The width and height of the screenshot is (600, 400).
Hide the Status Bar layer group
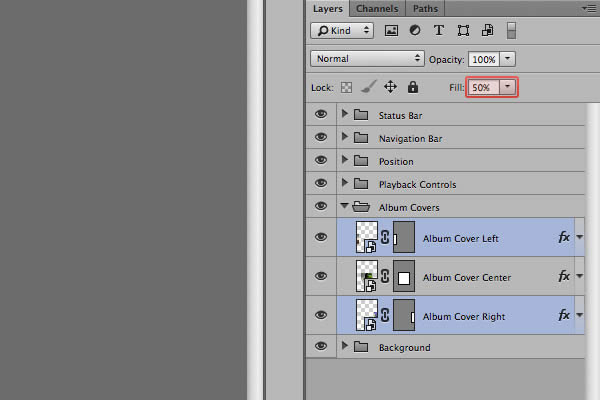pyautogui.click(x=321, y=115)
